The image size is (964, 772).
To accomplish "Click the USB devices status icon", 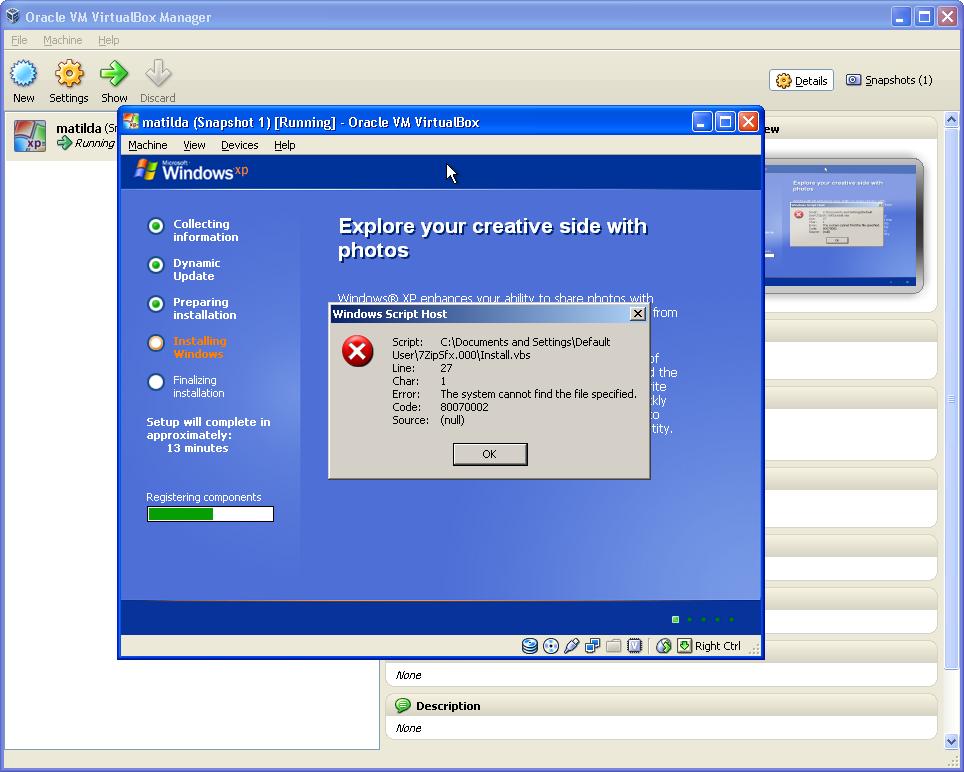I will [x=571, y=646].
